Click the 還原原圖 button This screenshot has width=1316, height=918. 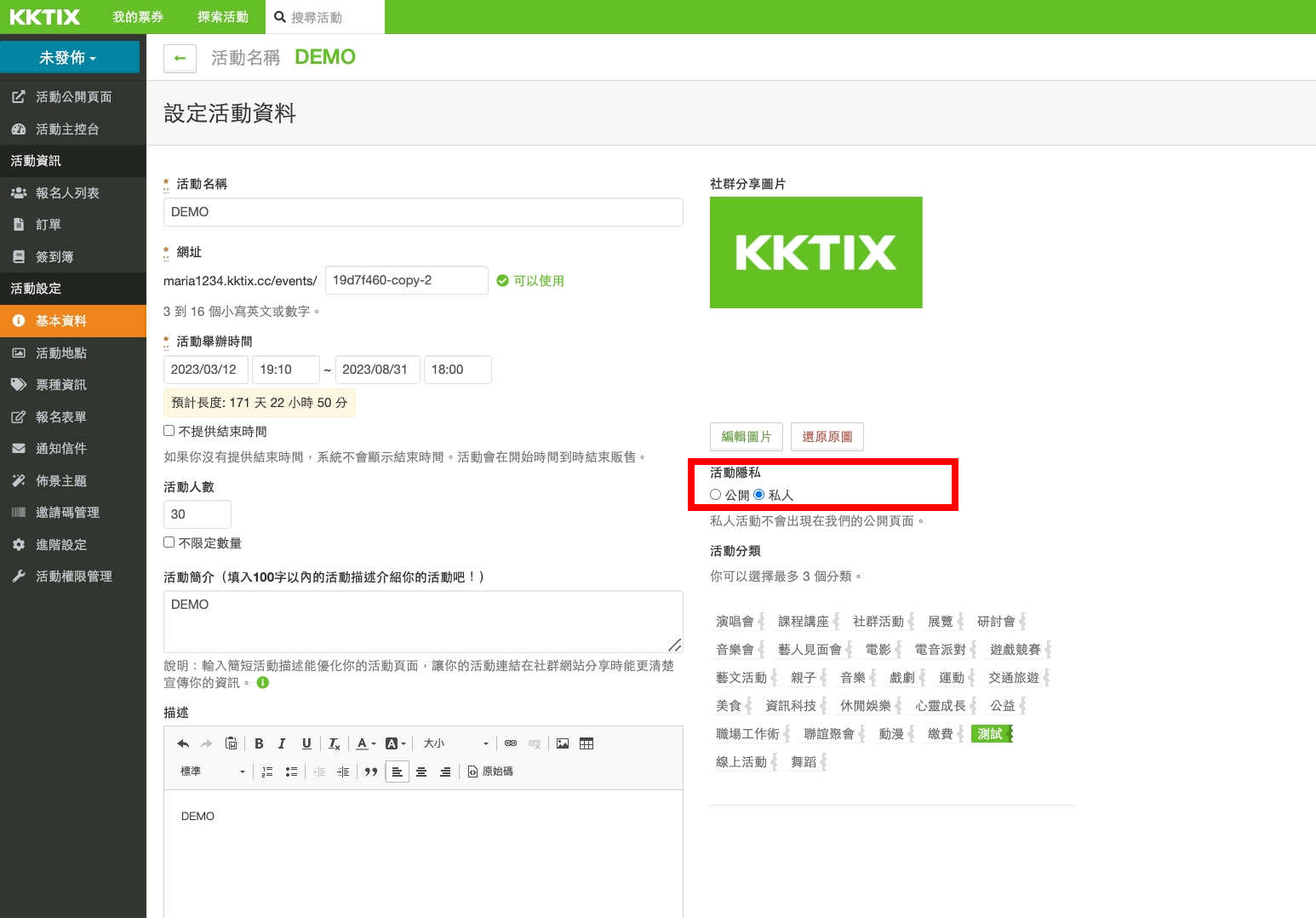click(x=827, y=437)
